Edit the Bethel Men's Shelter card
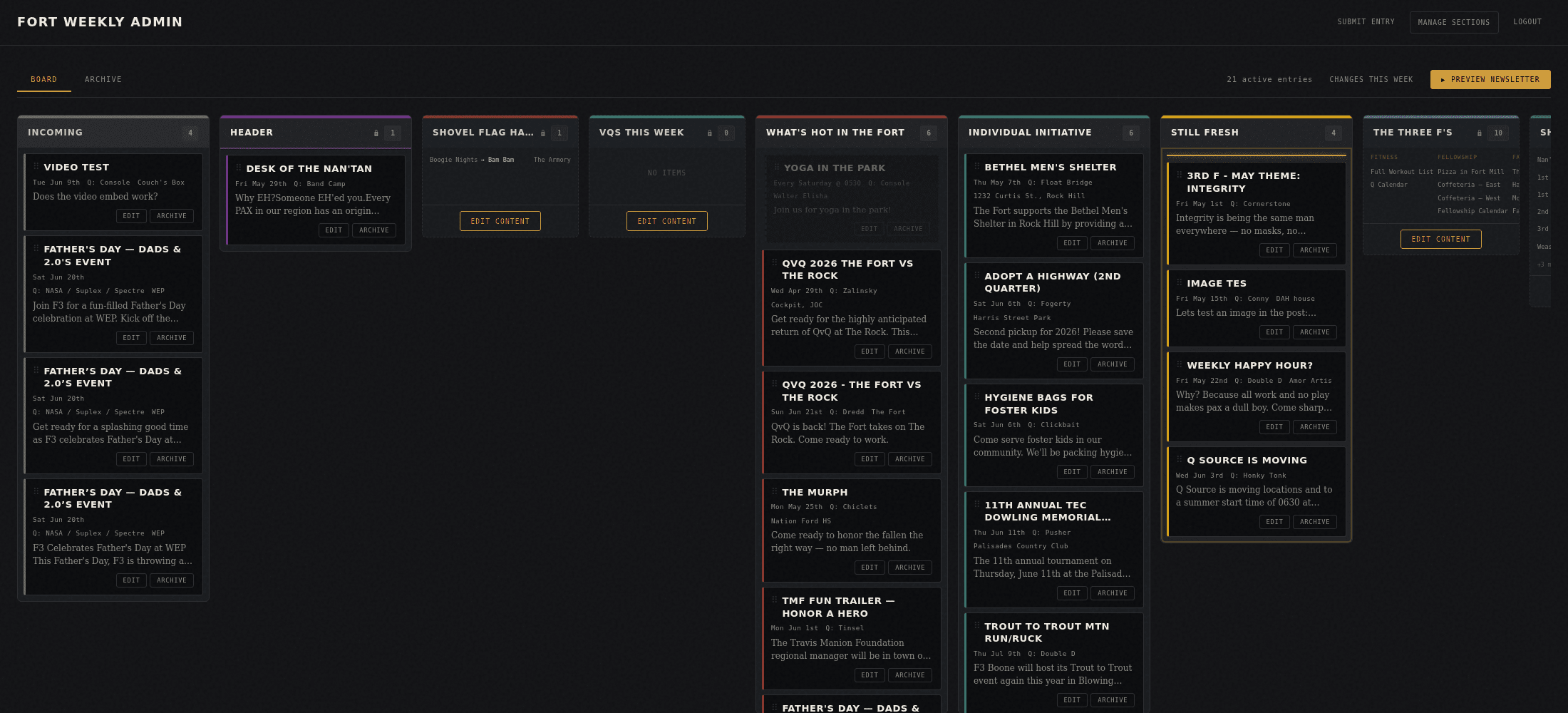Image resolution: width=1568 pixels, height=713 pixels. (1072, 243)
